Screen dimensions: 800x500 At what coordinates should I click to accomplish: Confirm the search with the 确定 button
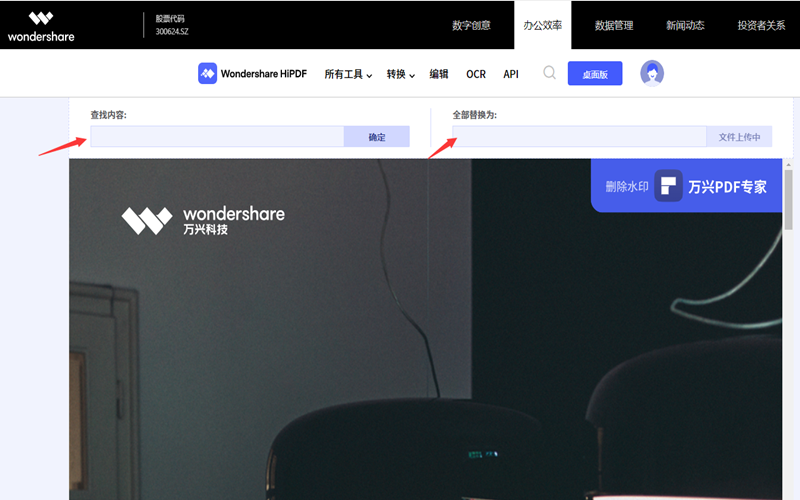[x=376, y=137]
